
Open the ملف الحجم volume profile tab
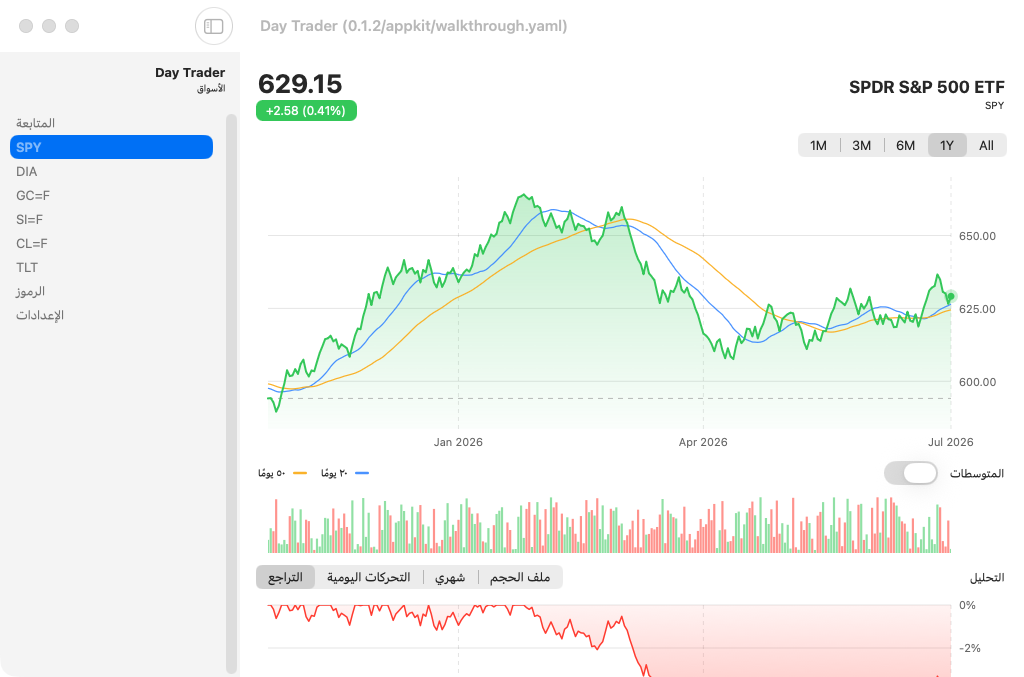(x=520, y=577)
